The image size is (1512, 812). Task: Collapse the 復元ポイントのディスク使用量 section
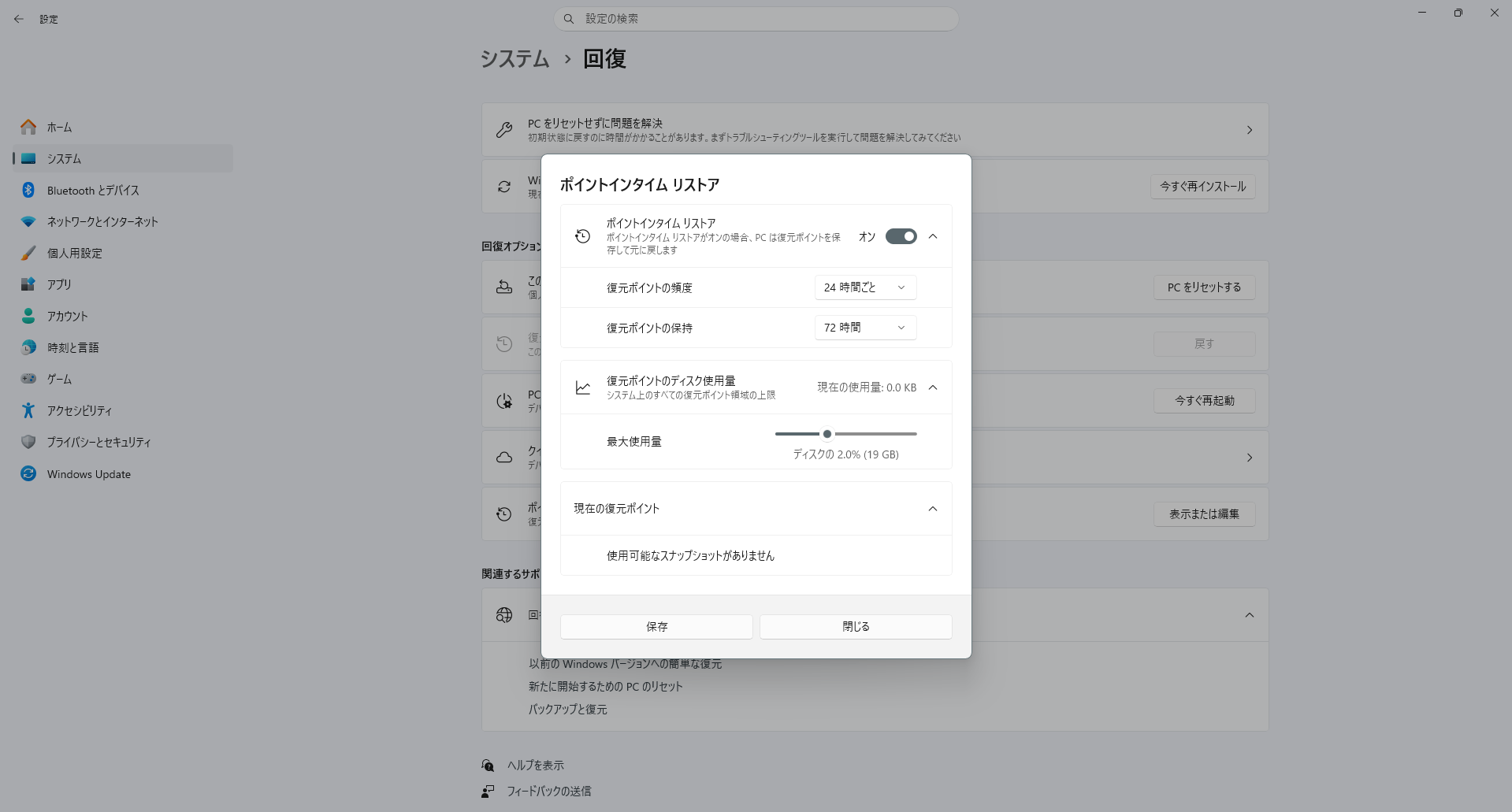933,387
